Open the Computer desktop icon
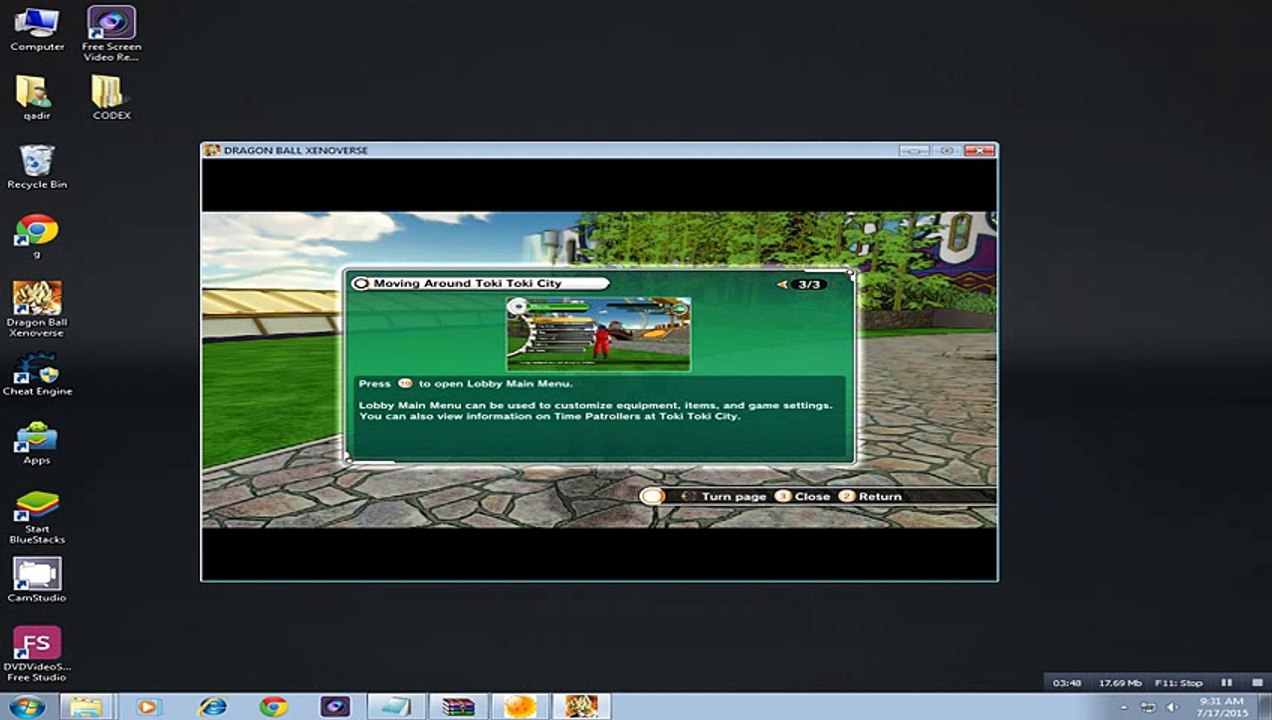Image resolution: width=1272 pixels, height=720 pixels. click(37, 30)
